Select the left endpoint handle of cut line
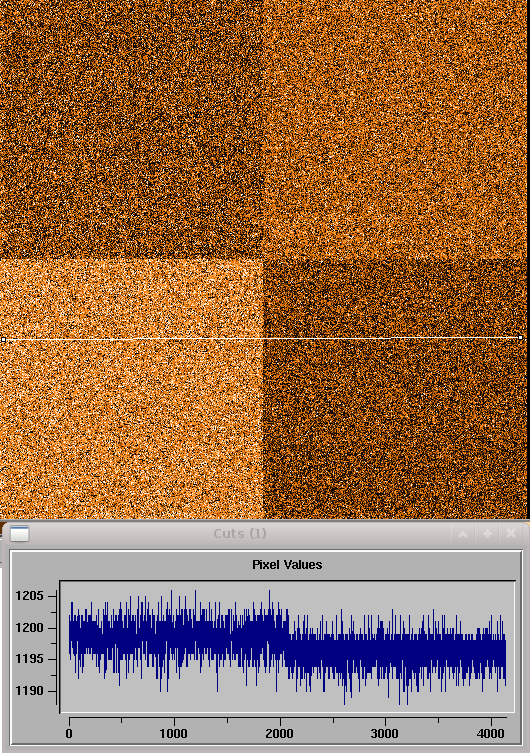Image resolution: width=530 pixels, height=754 pixels. point(3,339)
